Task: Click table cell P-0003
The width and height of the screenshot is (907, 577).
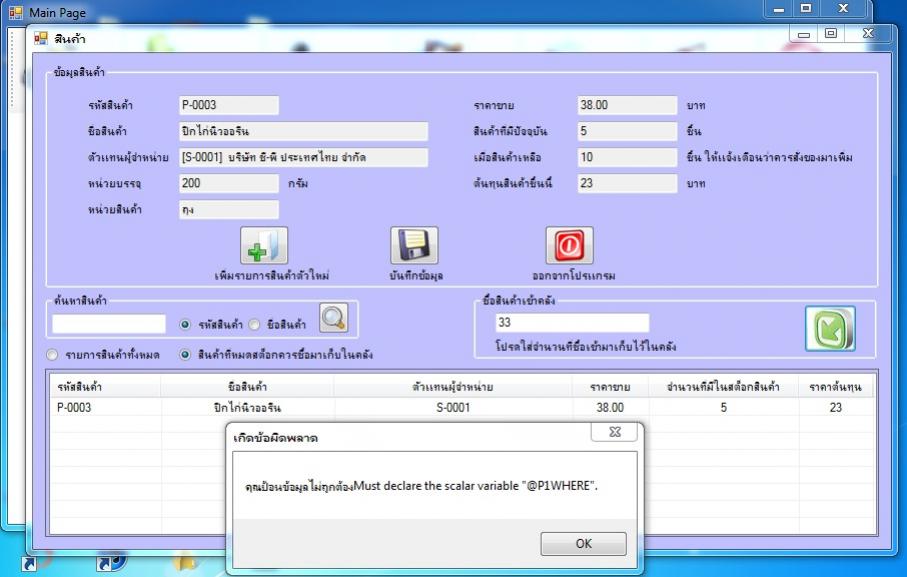Action: pos(73,408)
